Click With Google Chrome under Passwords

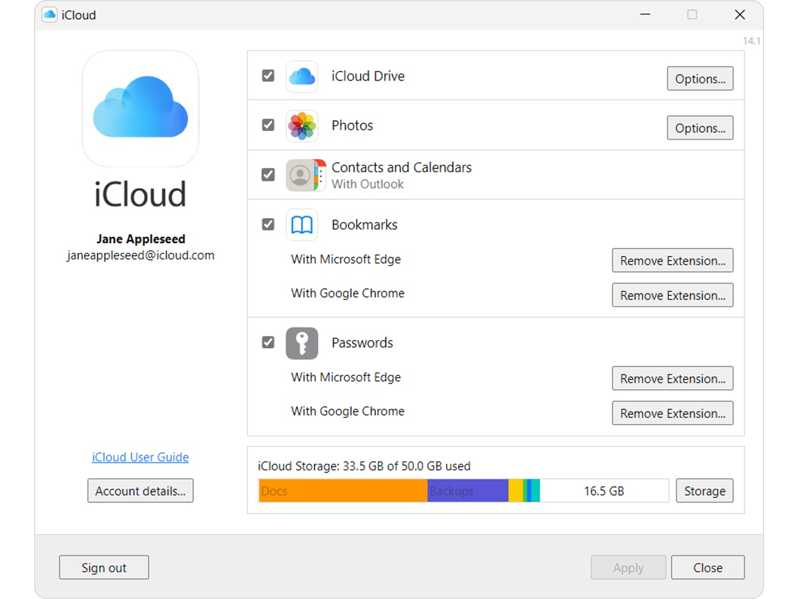(x=347, y=411)
